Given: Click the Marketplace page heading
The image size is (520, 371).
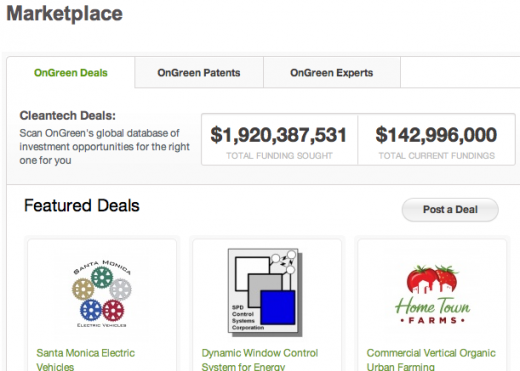Looking at the screenshot, I should [x=65, y=14].
